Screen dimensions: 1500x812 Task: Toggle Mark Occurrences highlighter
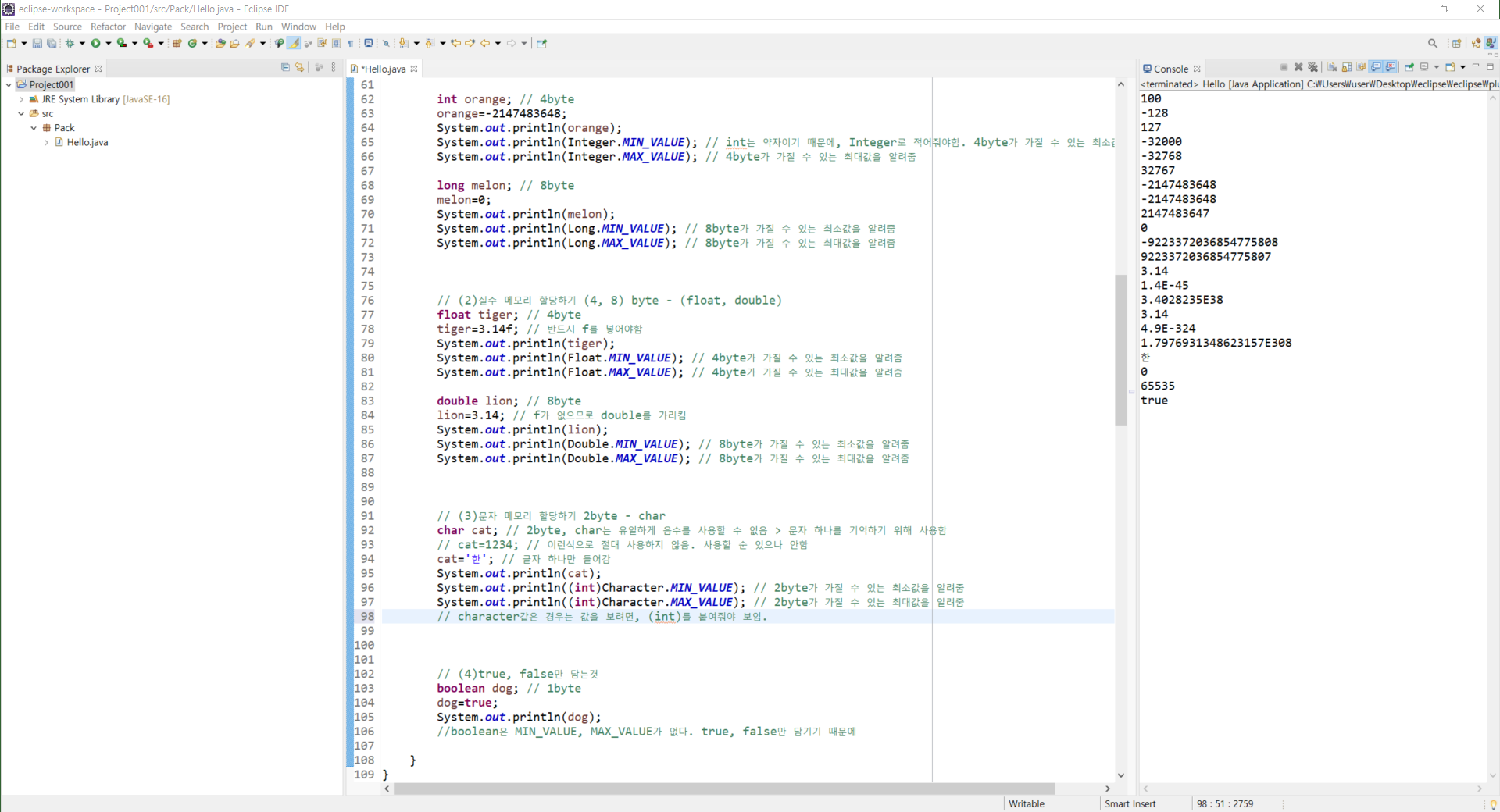(x=294, y=44)
